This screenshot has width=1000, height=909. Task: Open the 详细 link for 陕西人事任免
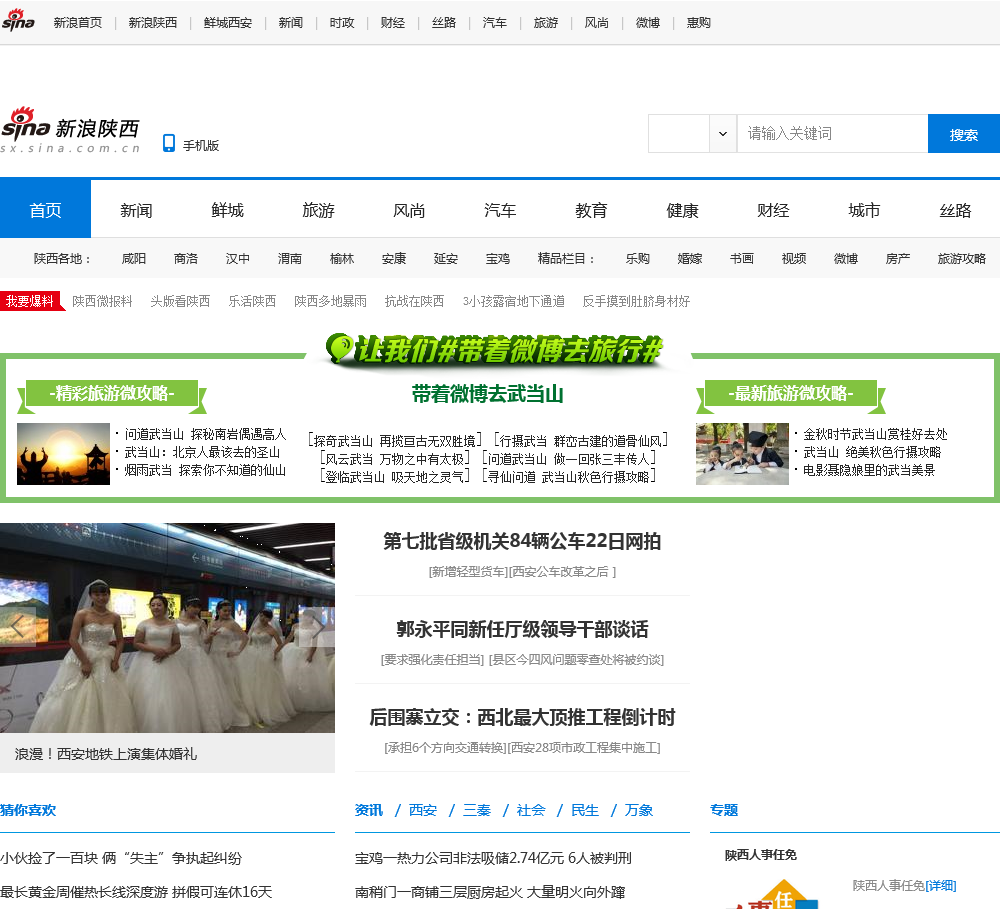tap(941, 885)
